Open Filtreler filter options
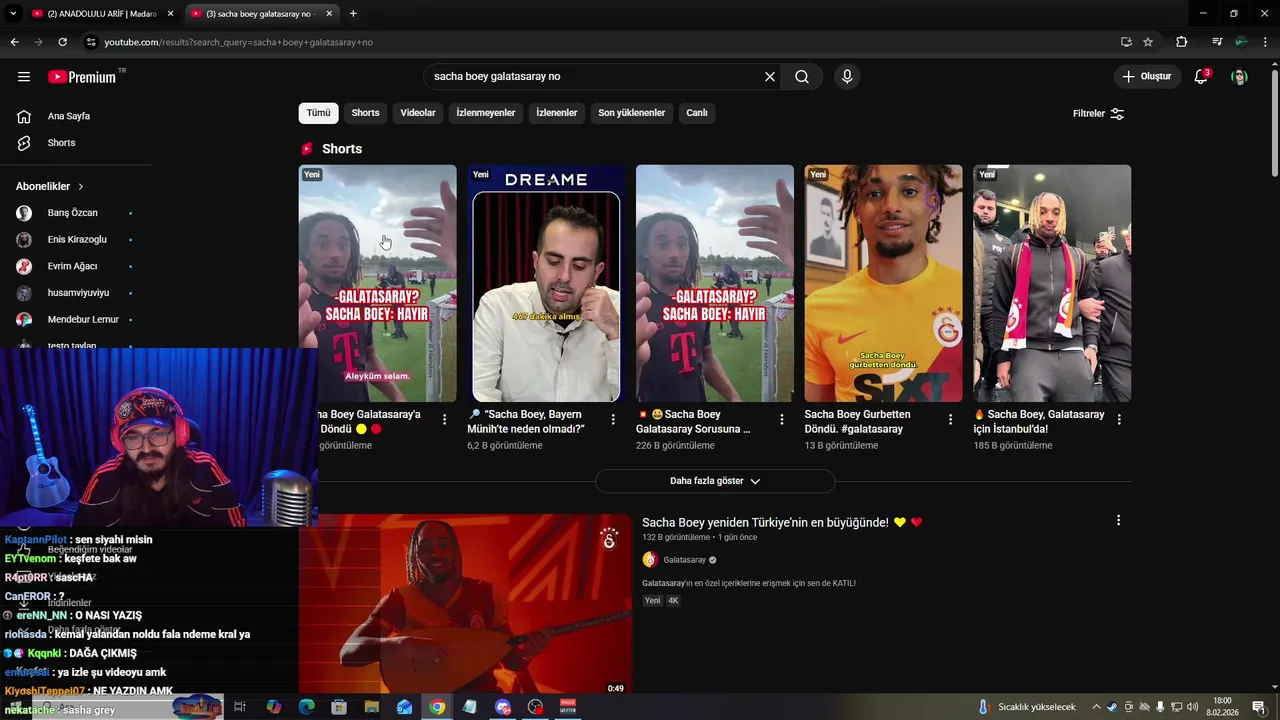Screen dimensions: 1280x720 click(1099, 114)
